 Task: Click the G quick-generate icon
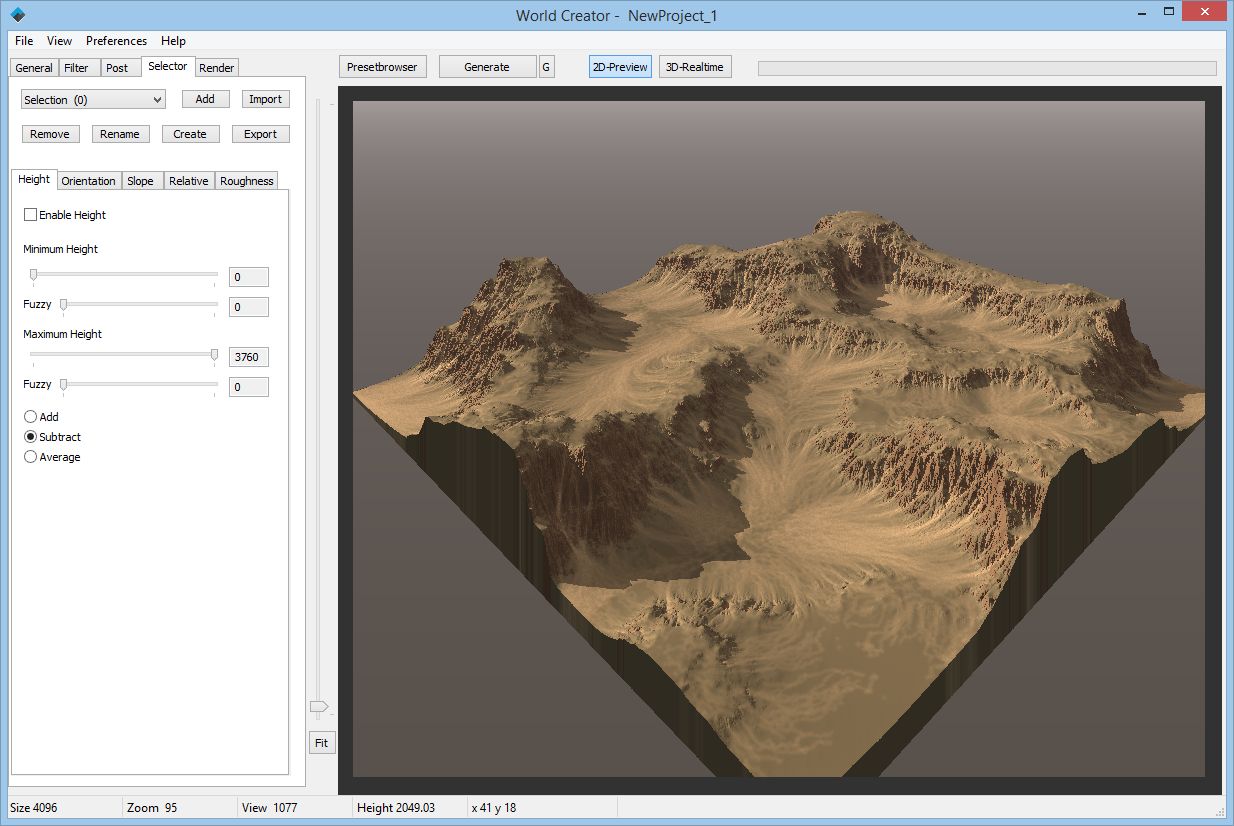[546, 66]
